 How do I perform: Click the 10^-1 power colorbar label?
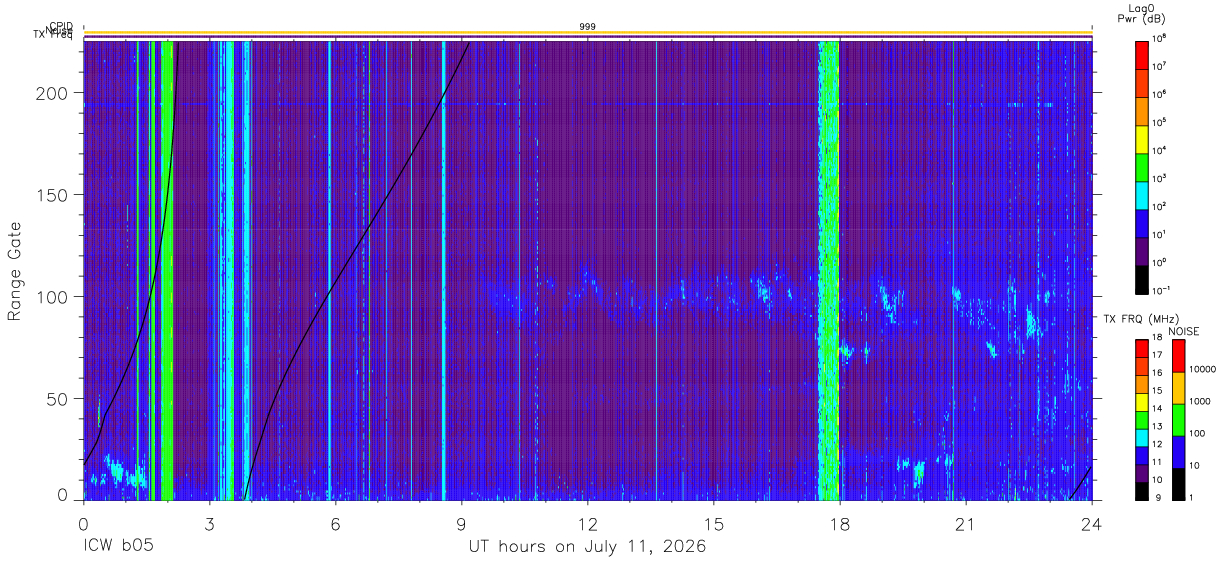coord(1163,289)
